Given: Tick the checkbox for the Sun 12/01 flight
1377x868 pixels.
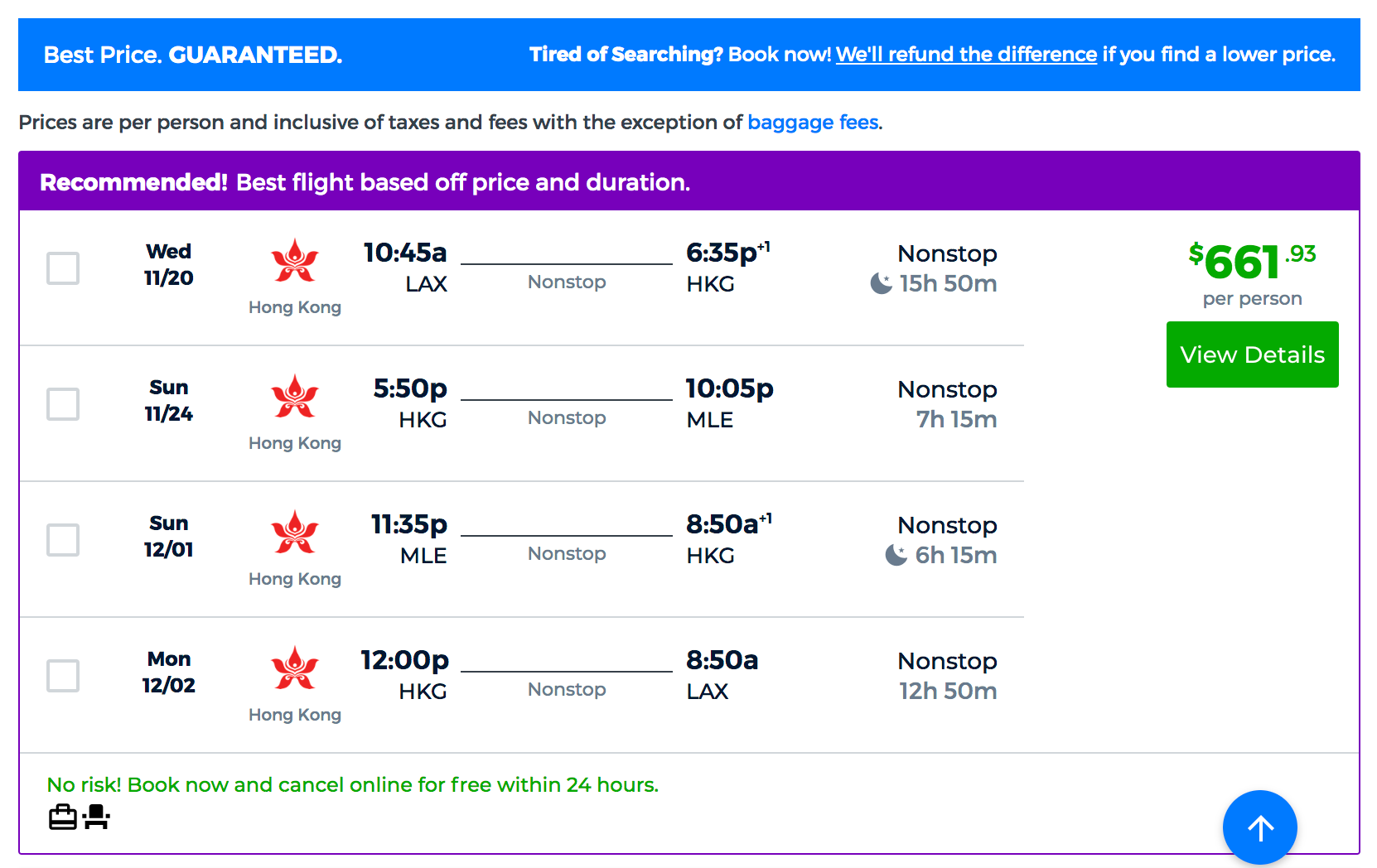Looking at the screenshot, I should pyautogui.click(x=63, y=540).
